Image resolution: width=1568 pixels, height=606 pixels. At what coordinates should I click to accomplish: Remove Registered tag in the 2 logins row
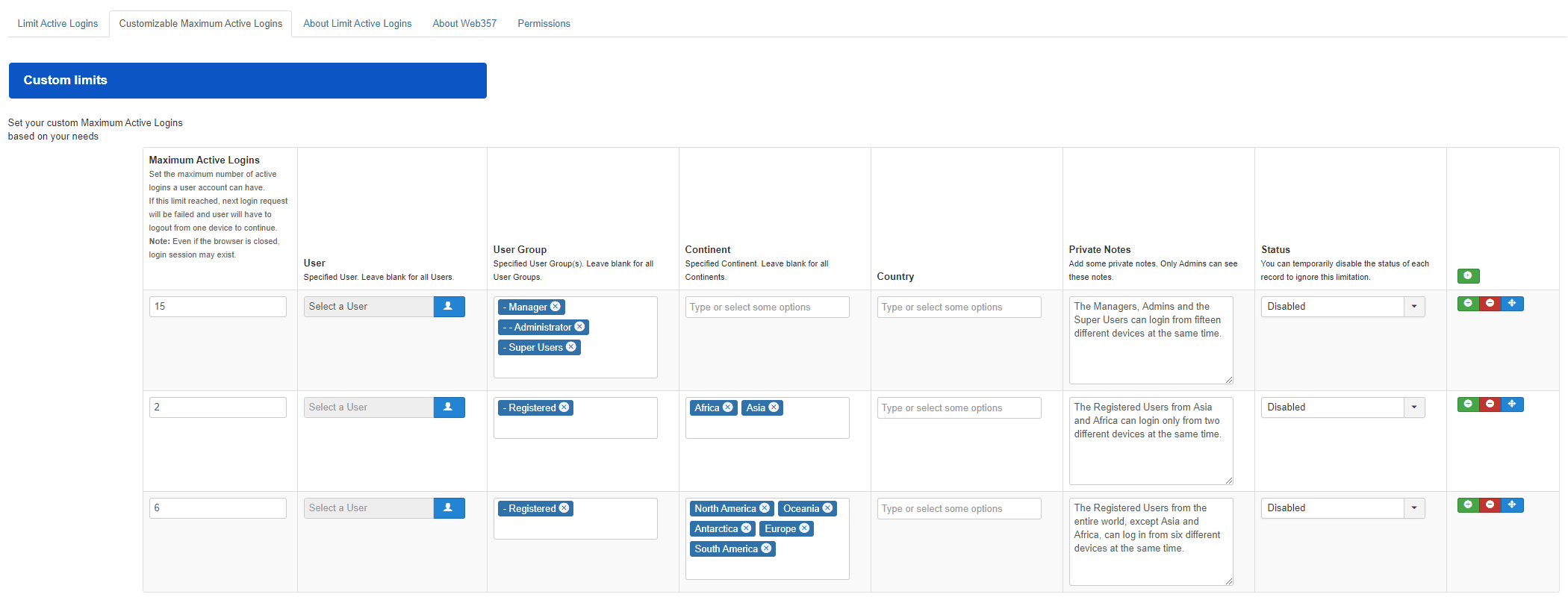tap(564, 407)
